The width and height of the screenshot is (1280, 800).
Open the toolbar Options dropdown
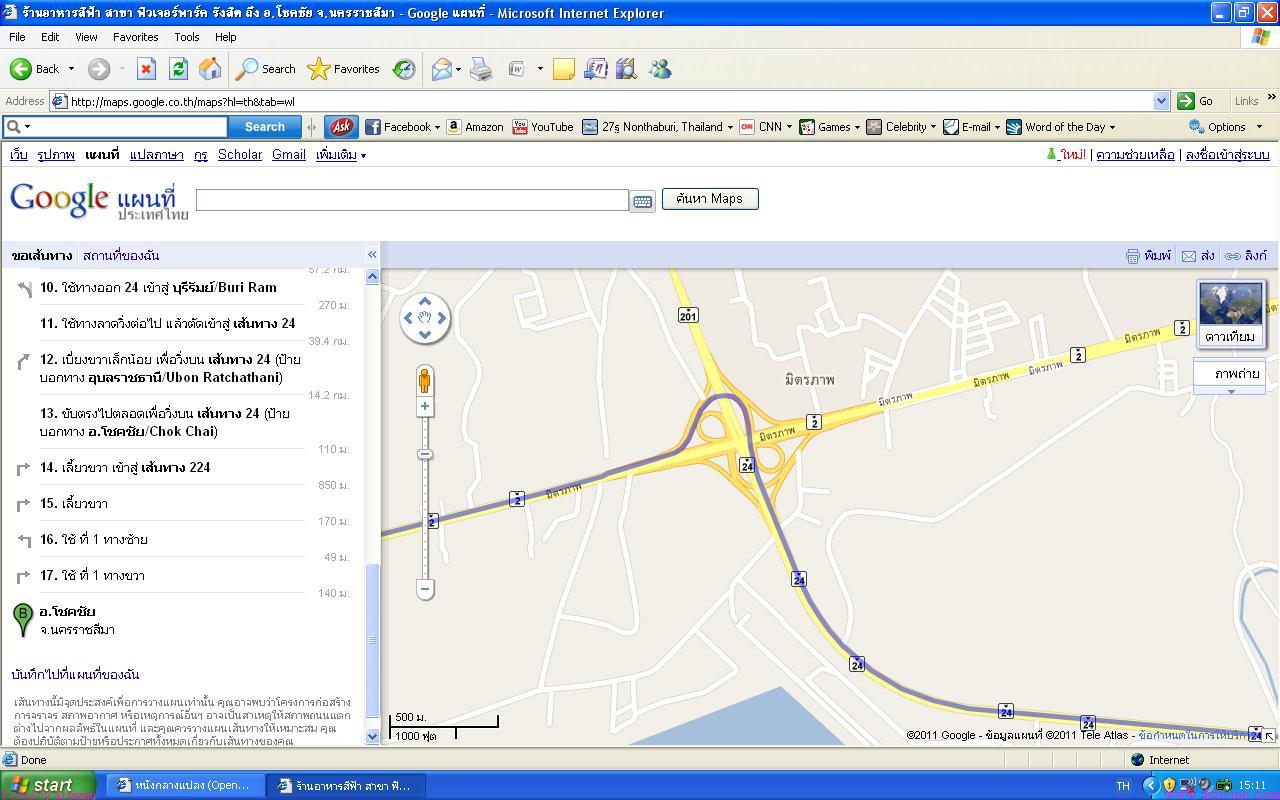(x=1226, y=127)
